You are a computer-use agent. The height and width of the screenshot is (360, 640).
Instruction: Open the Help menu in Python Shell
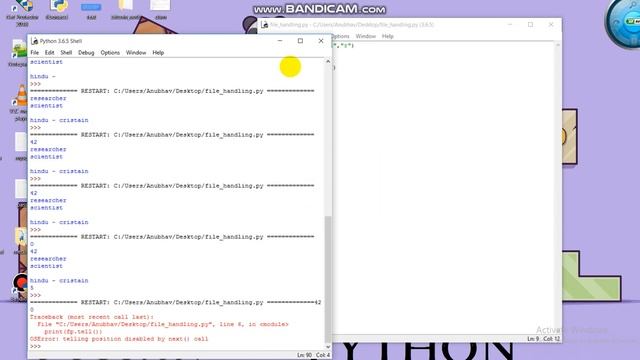click(x=158, y=53)
